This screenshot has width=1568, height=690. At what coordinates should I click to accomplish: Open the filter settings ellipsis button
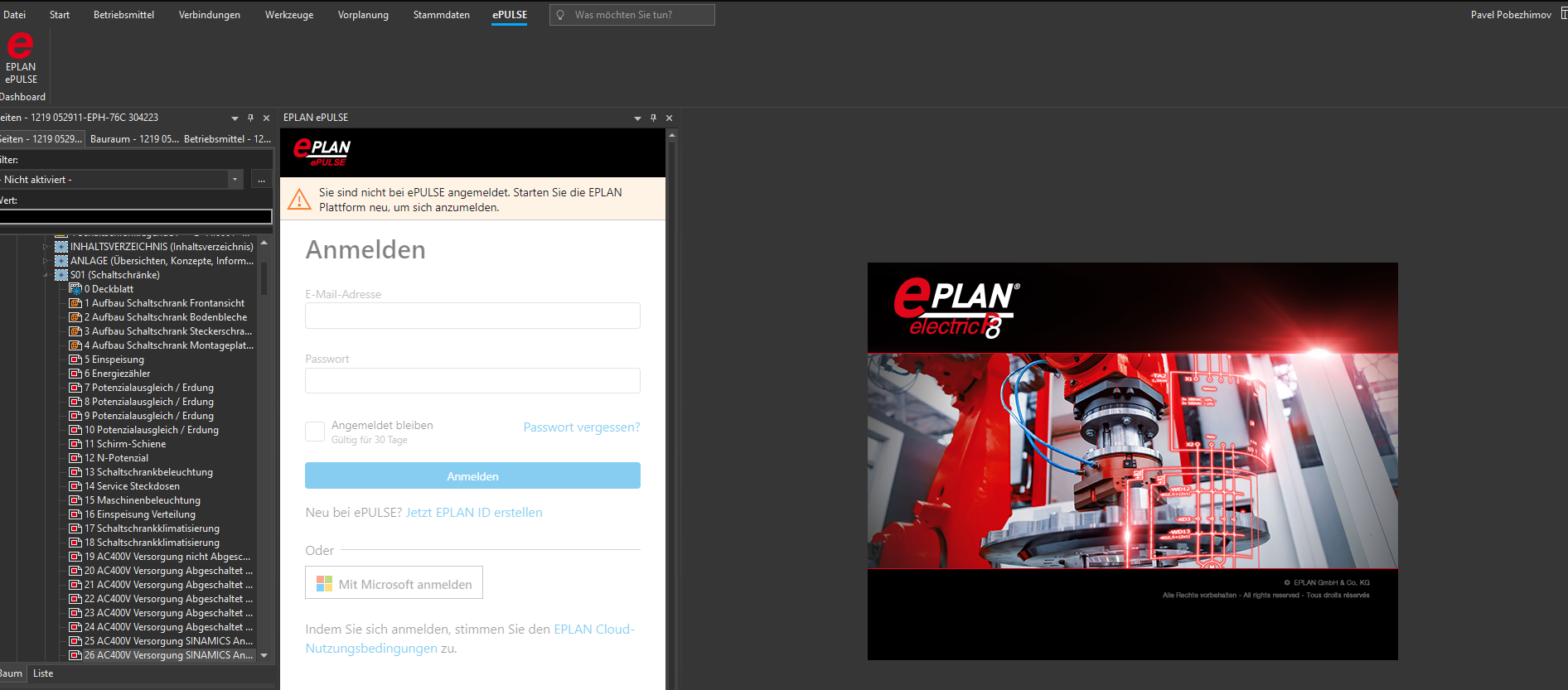(261, 180)
